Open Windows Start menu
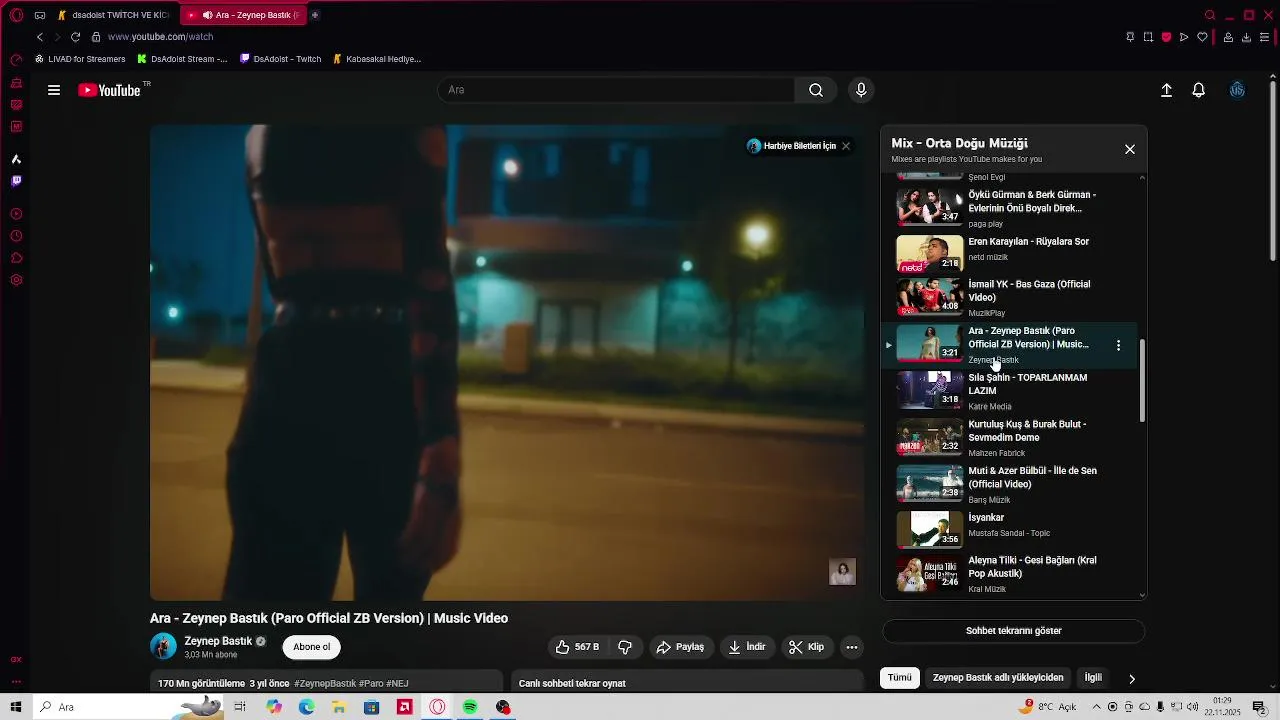The image size is (1280, 720). (x=16, y=707)
